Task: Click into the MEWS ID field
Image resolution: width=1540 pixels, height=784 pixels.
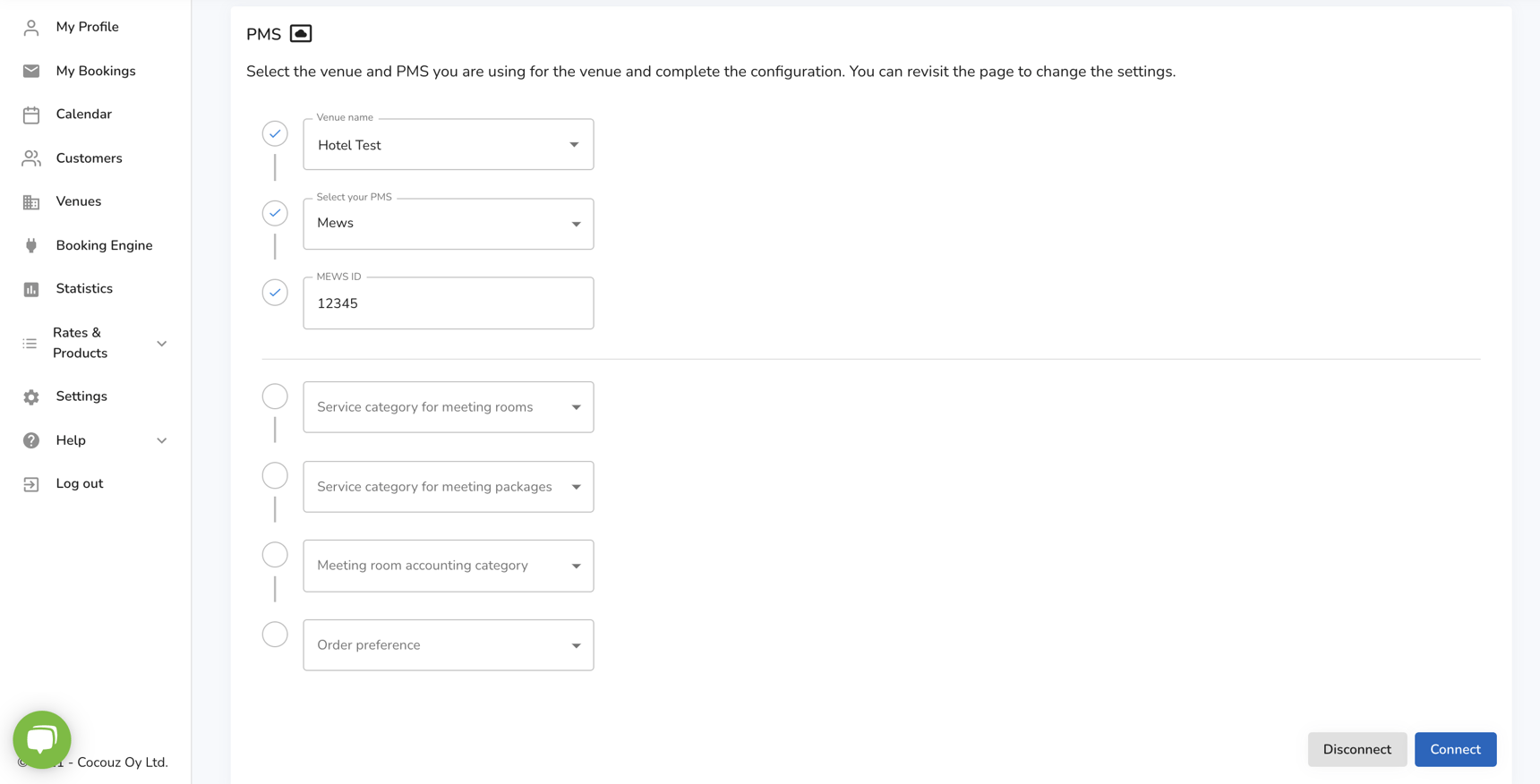Action: pos(448,303)
